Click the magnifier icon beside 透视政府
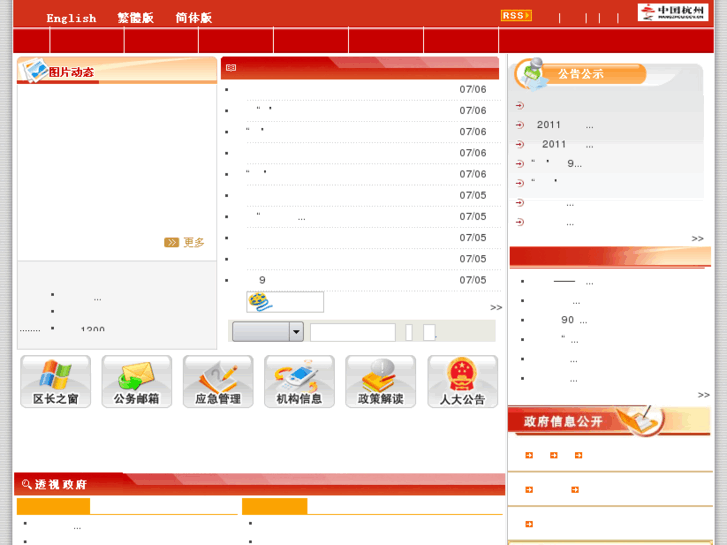727x545 pixels. 26,484
